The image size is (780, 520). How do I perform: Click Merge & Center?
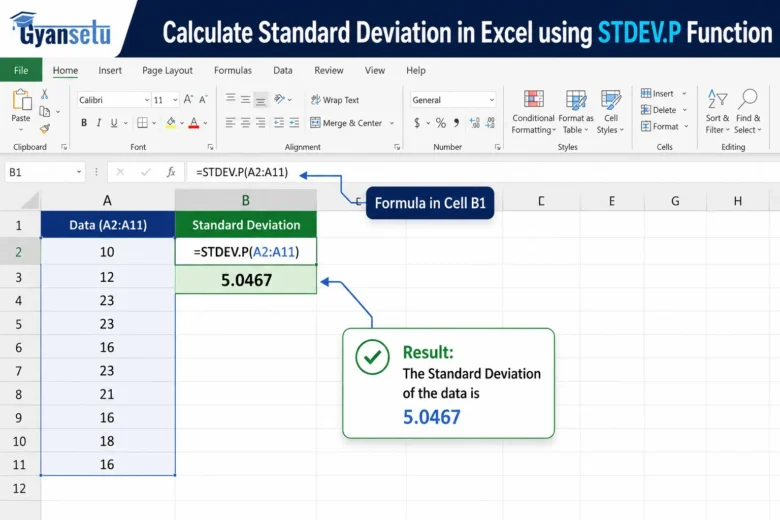pyautogui.click(x=346, y=123)
